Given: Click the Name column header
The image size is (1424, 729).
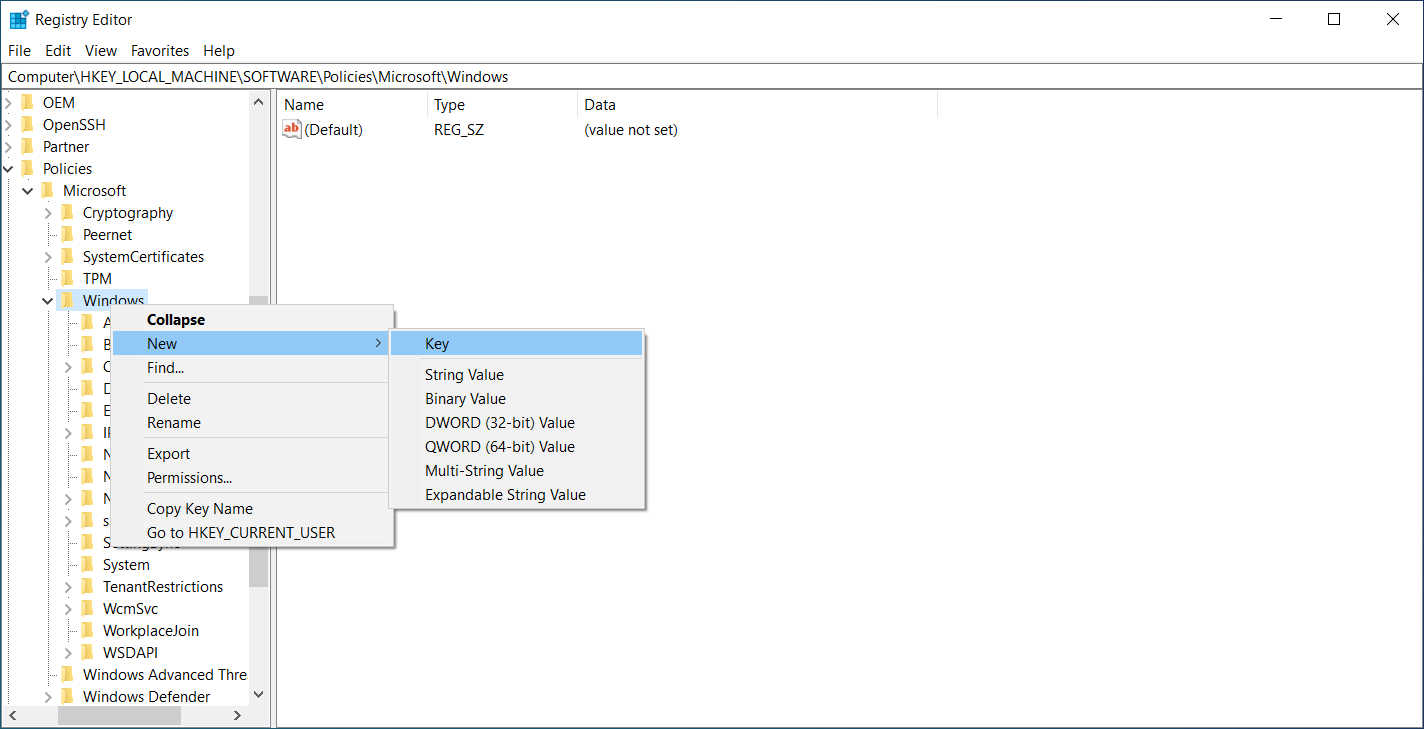Looking at the screenshot, I should coord(353,104).
